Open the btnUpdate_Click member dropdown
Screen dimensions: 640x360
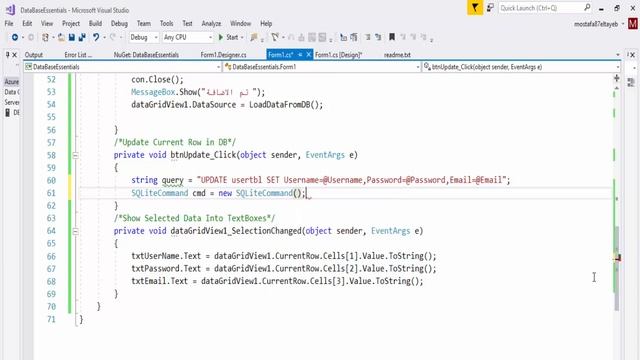point(522,67)
